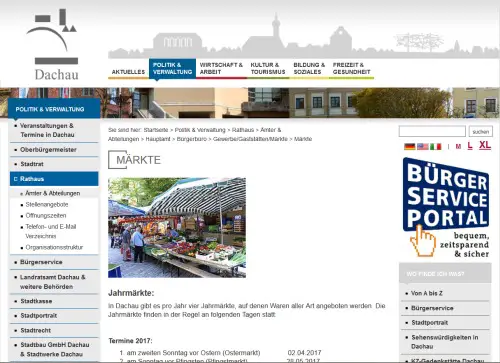Select the American flag language icon
500x363 pixels.
point(423,146)
